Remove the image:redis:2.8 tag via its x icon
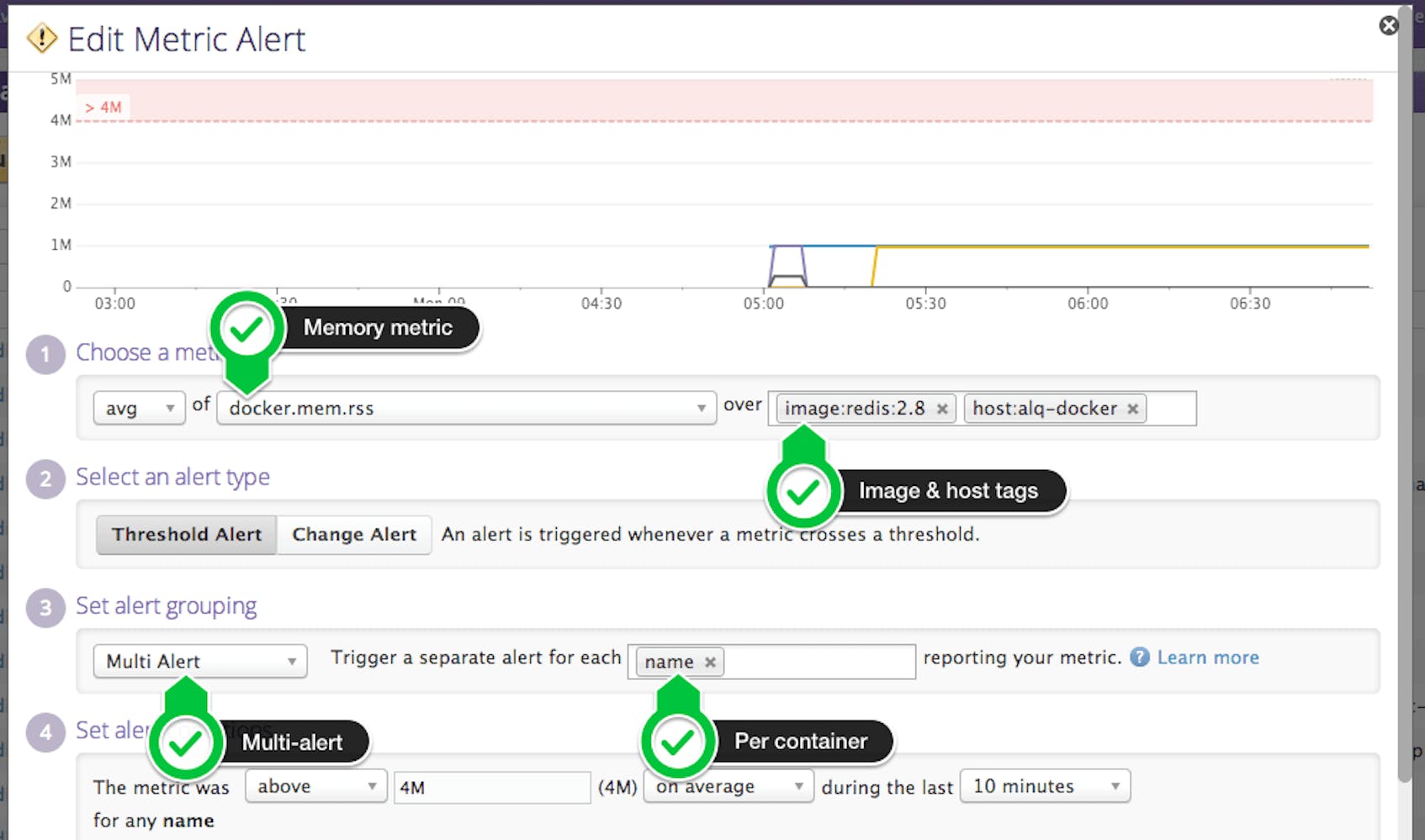Screen dimensions: 1425x840 pos(943,409)
